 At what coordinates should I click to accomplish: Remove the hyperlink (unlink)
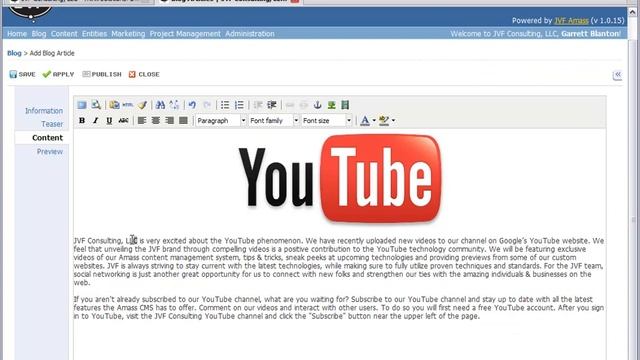coord(304,105)
